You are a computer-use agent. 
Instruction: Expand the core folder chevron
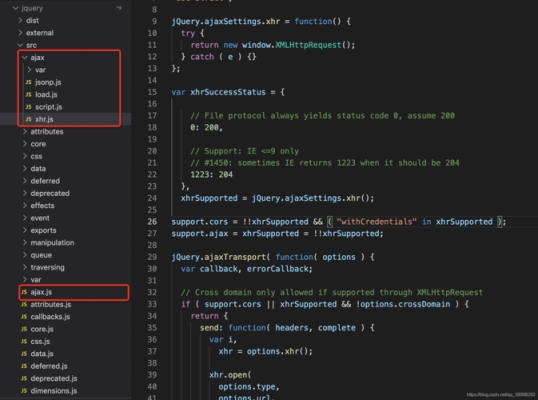click(x=25, y=144)
